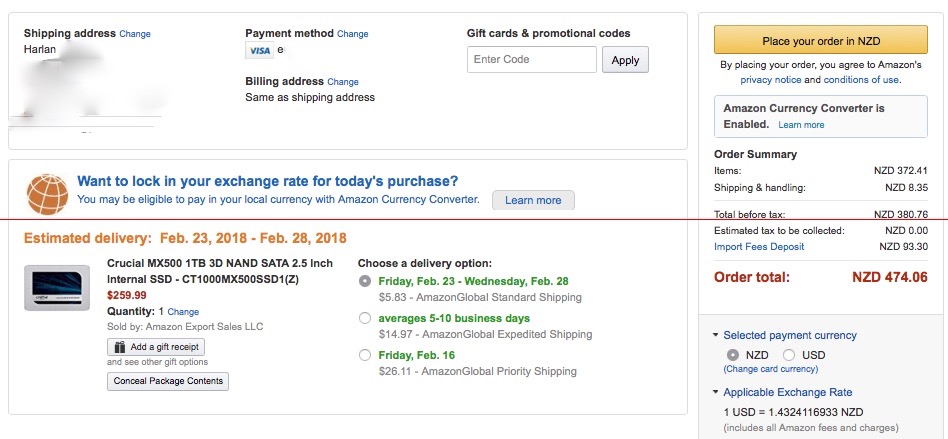Click Place your order in NZD button

tap(820, 40)
